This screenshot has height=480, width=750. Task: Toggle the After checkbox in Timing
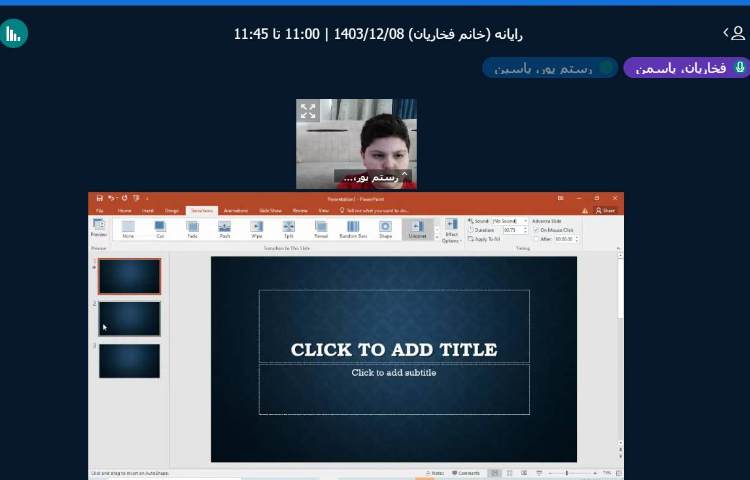(x=536, y=239)
